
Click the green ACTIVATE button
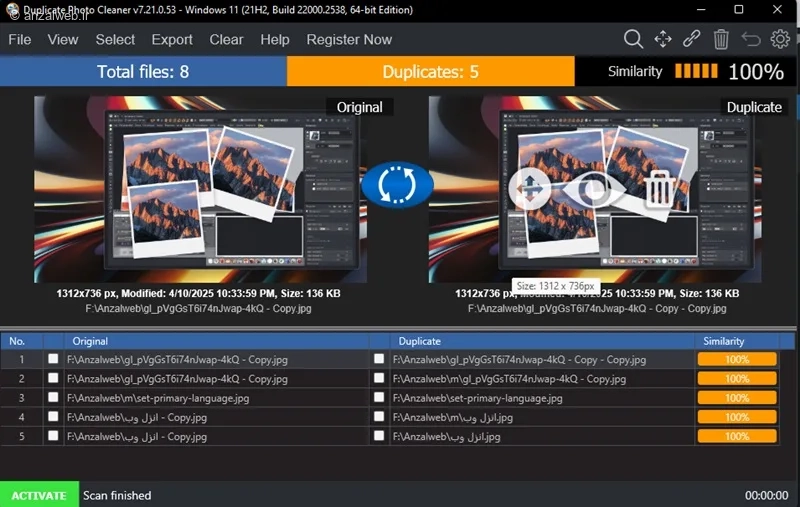tap(39, 495)
